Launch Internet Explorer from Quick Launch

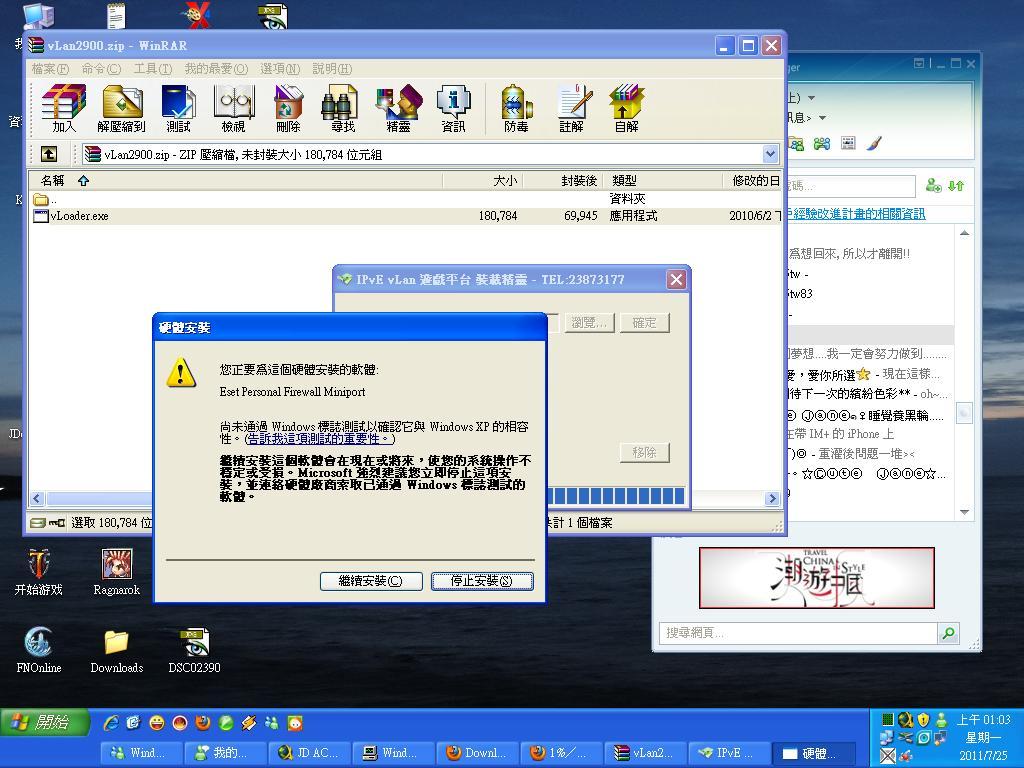pyautogui.click(x=112, y=722)
